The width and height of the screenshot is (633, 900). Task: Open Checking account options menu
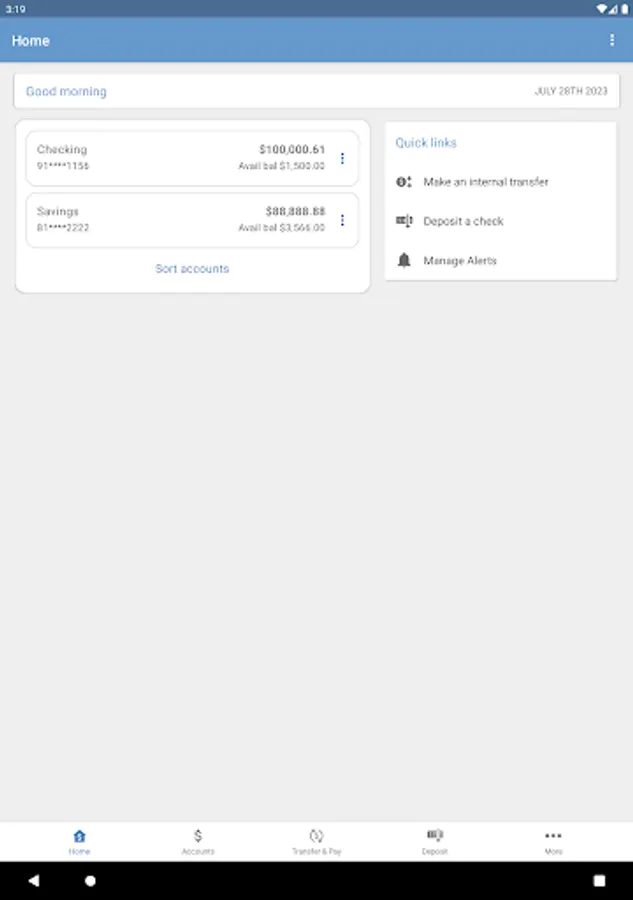[342, 158]
